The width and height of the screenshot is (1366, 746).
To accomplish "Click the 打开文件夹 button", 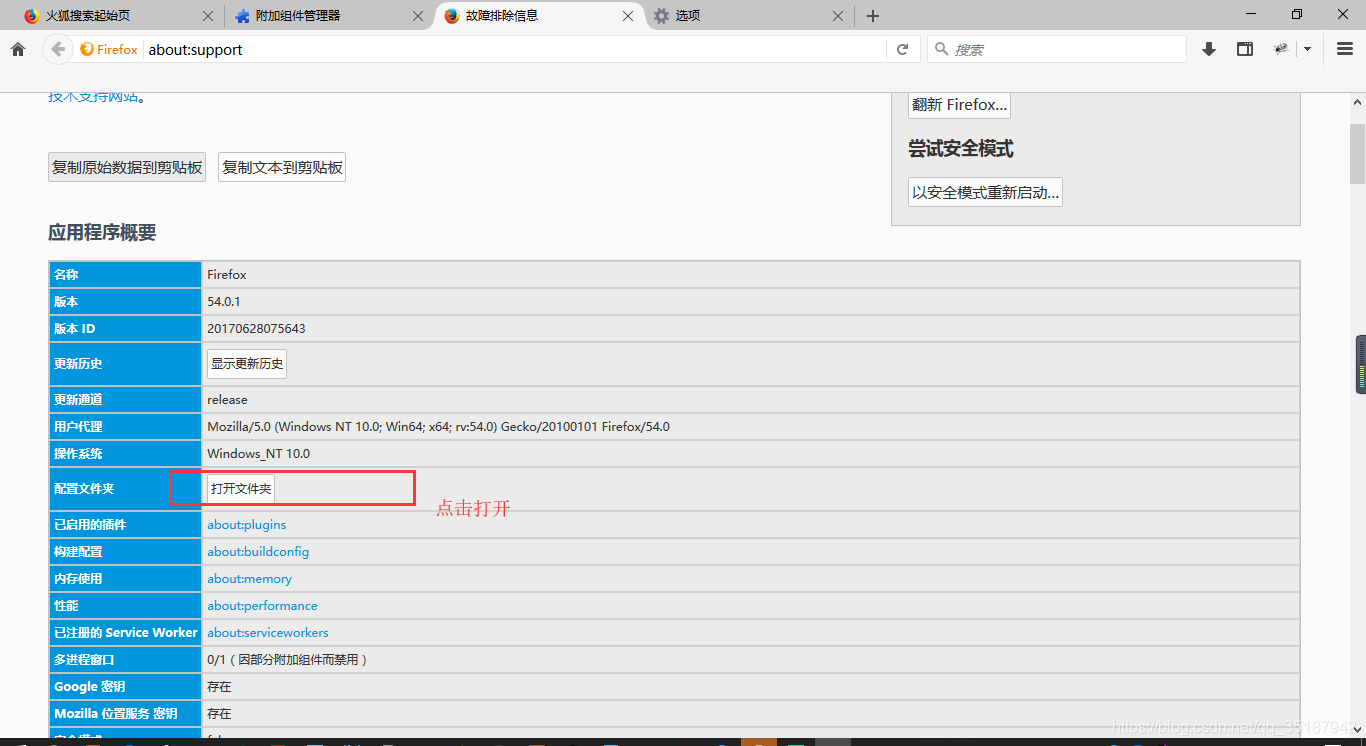I will (241, 489).
